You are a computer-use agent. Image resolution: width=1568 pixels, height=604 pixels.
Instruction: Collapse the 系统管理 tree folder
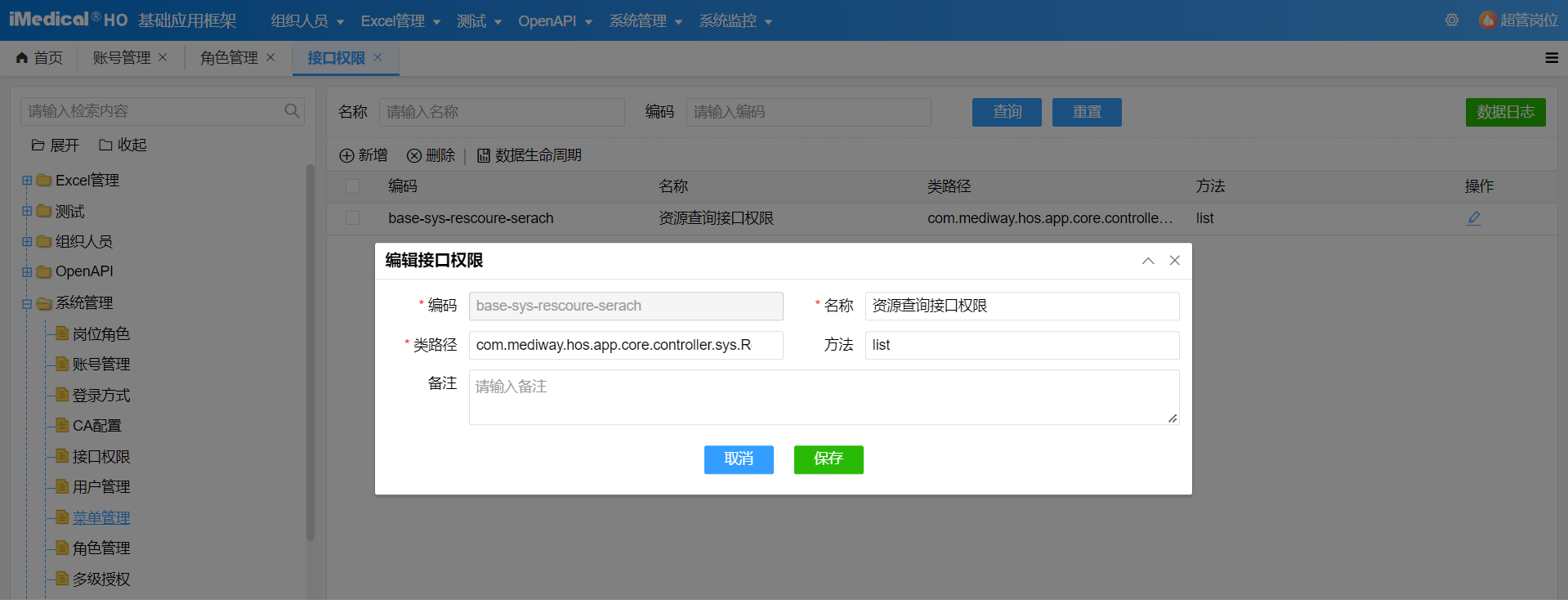[27, 303]
